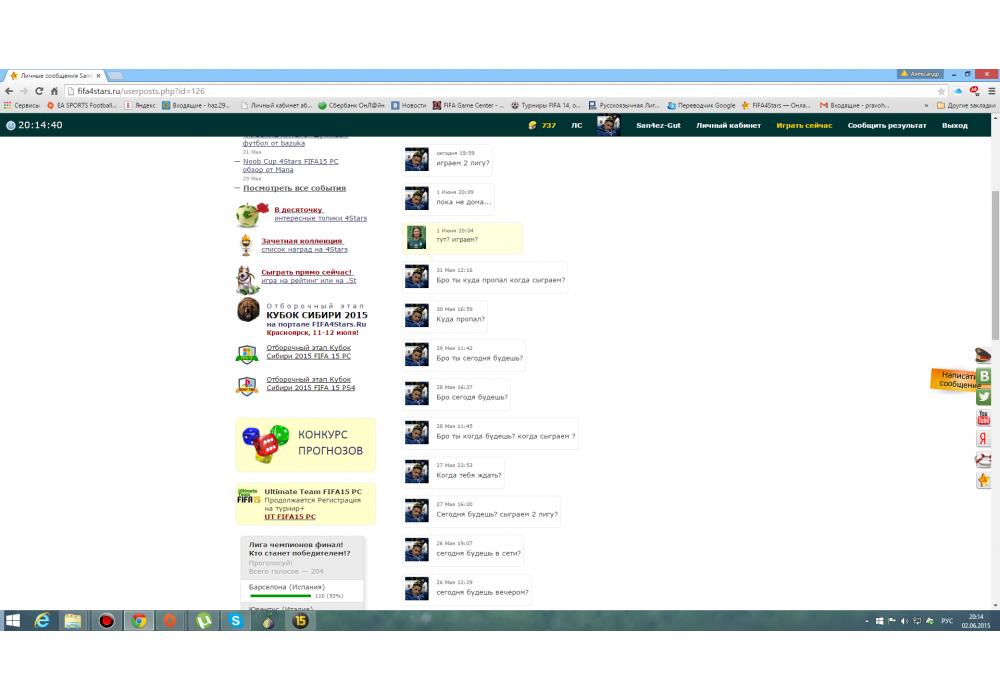This screenshot has width=1000, height=700.
Task: Open the YouTube icon in side panel
Action: coord(984,418)
